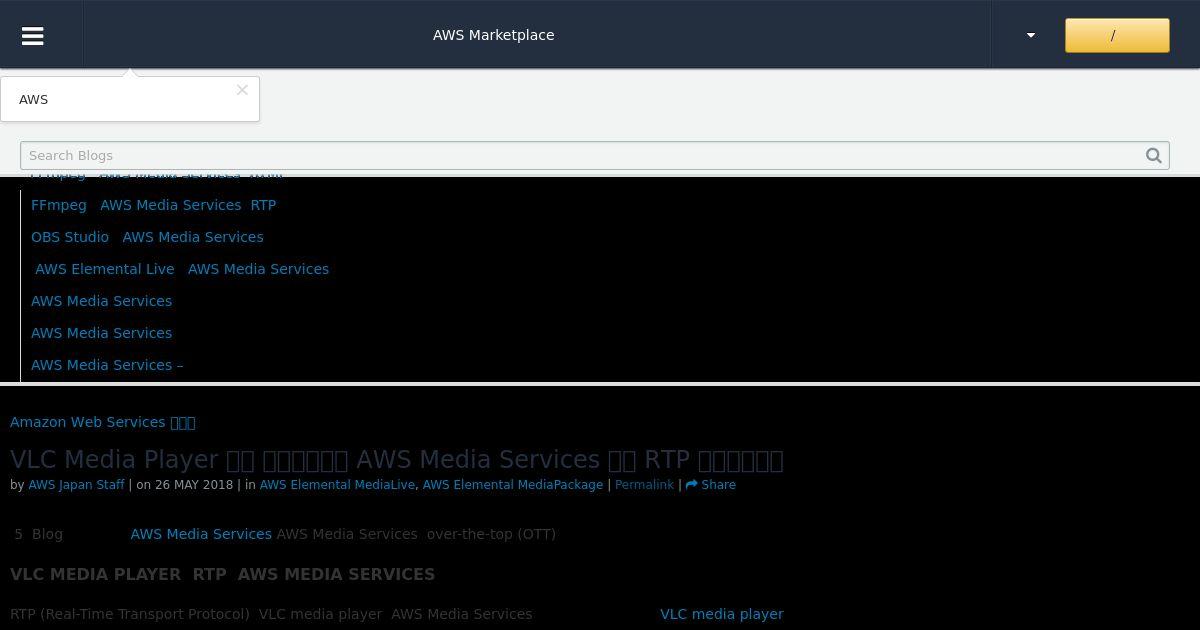Image resolution: width=1200 pixels, height=630 pixels.
Task: Open the VLC media player link
Action: click(x=722, y=614)
